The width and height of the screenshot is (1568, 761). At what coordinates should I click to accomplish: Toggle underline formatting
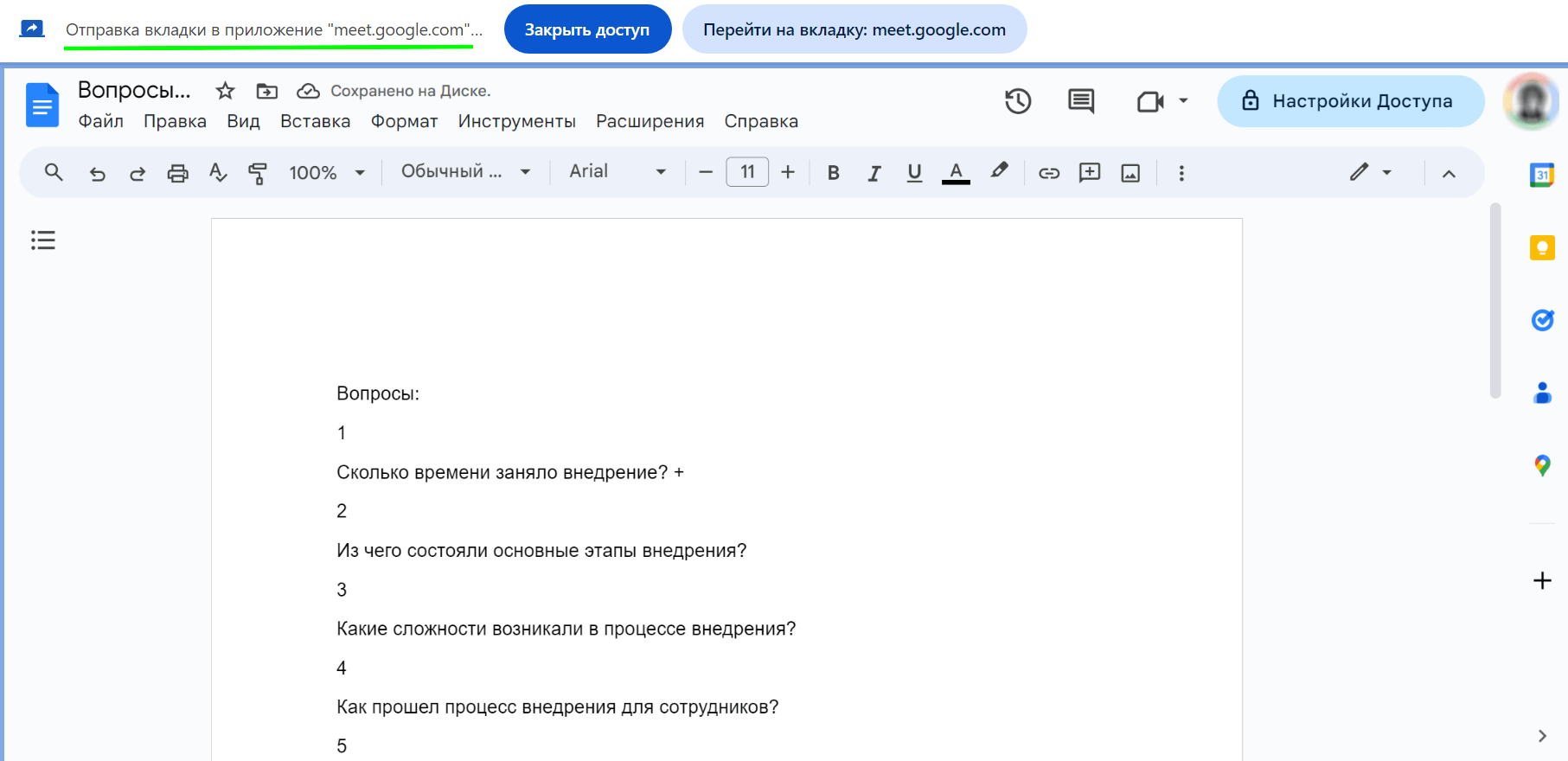point(914,173)
